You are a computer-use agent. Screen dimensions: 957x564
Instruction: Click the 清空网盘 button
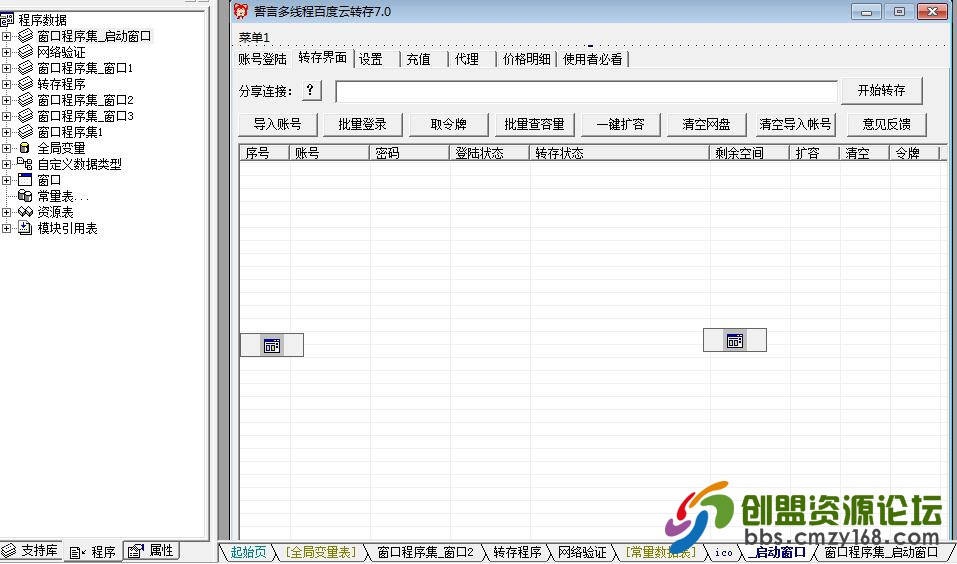(x=706, y=125)
